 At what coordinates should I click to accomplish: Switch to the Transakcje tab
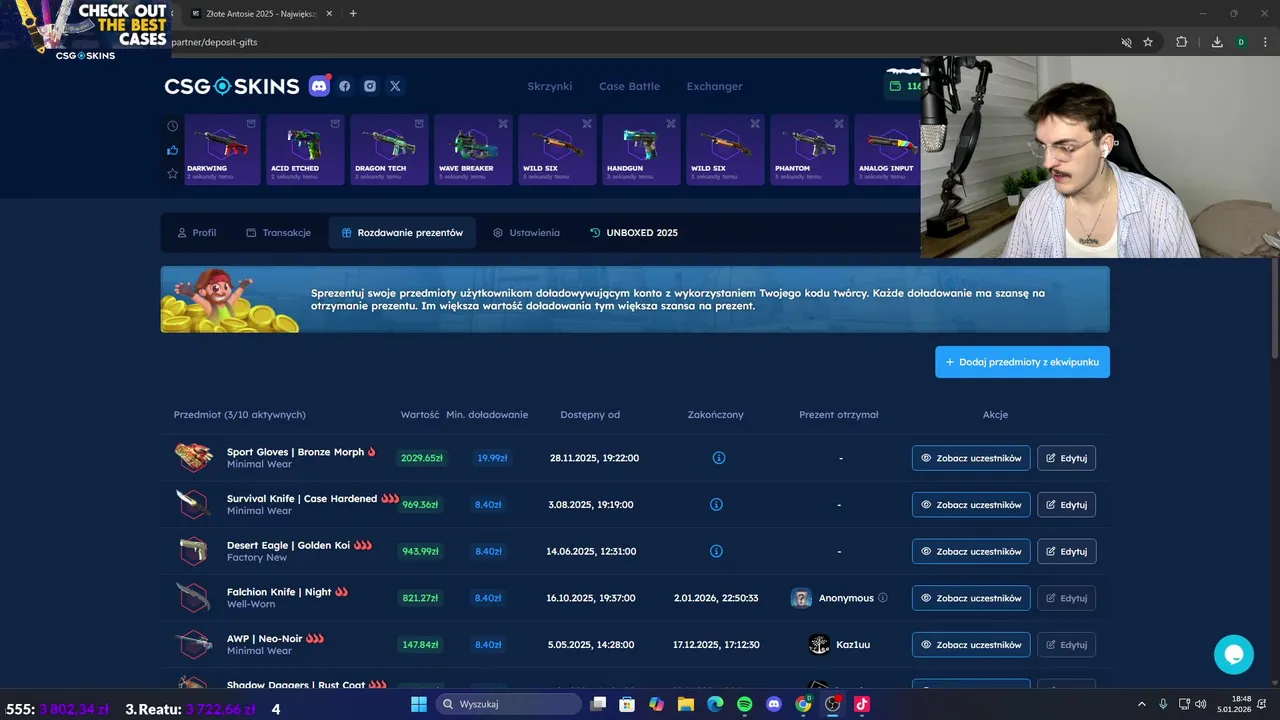point(278,233)
